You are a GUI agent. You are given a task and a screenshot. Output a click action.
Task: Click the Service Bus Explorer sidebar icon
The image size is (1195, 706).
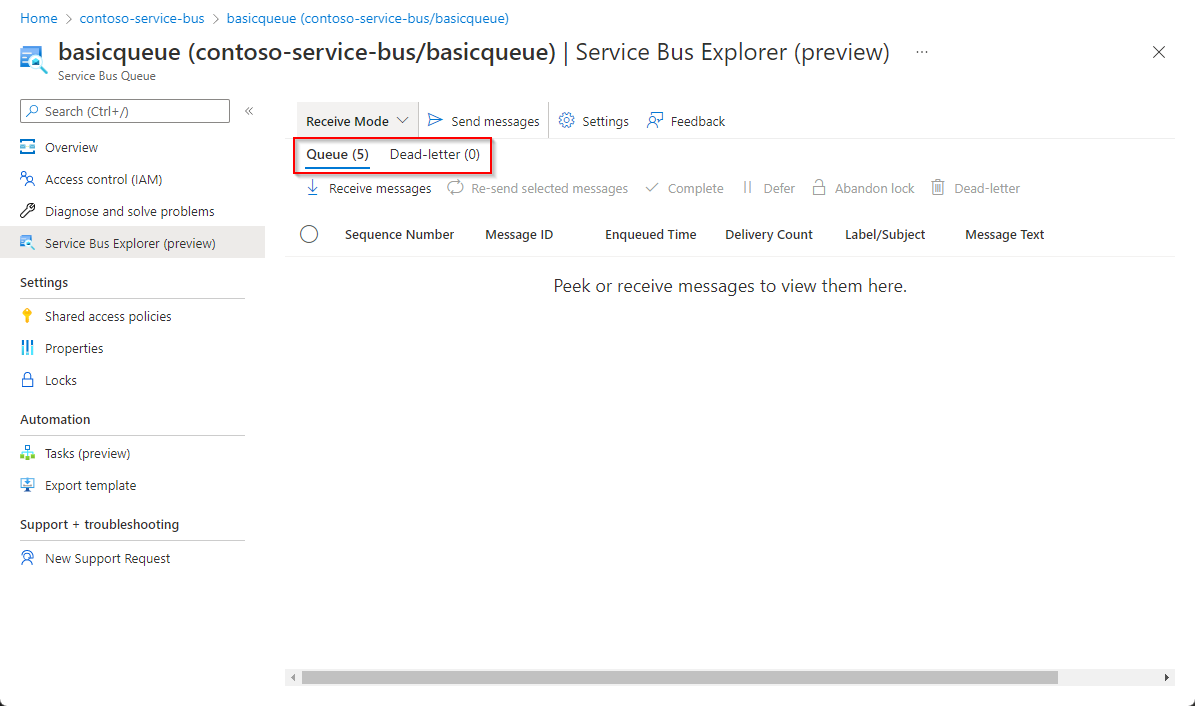click(27, 242)
